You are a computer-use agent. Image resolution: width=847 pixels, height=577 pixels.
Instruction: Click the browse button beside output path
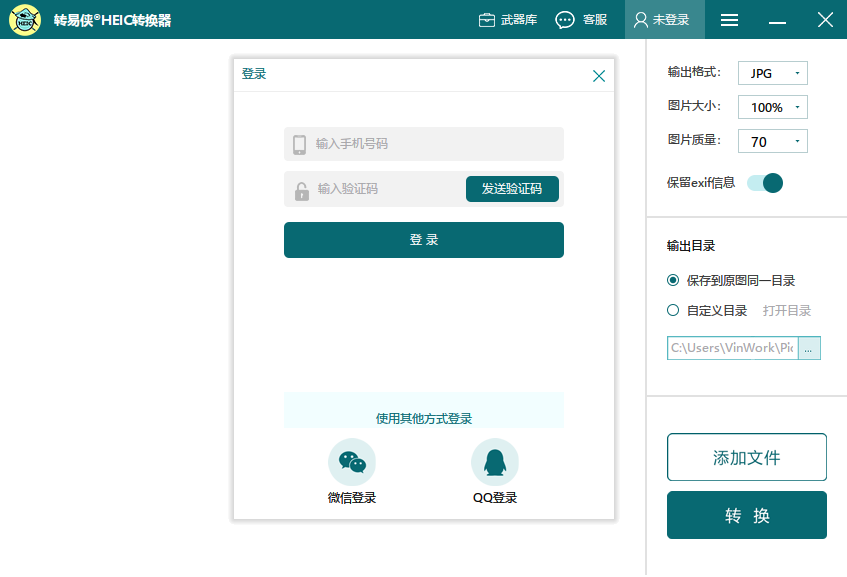click(x=809, y=348)
